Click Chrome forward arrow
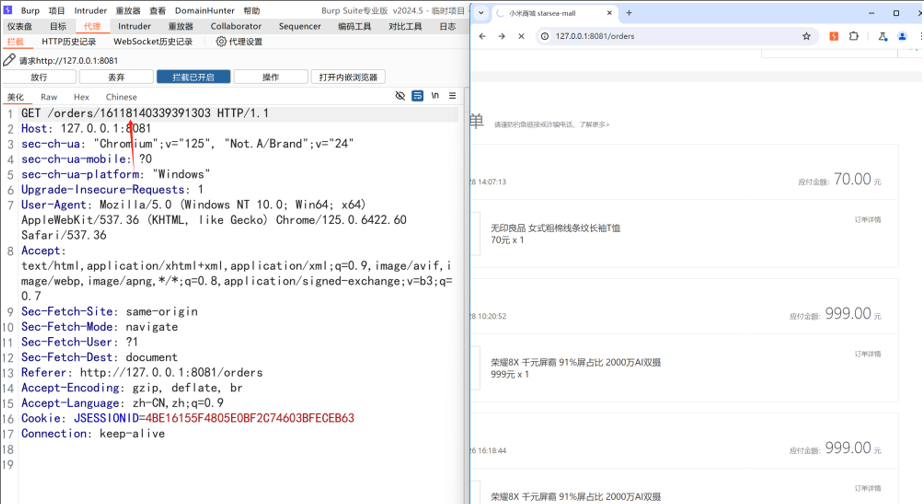Screen dimensions: 924x504 coord(501,36)
